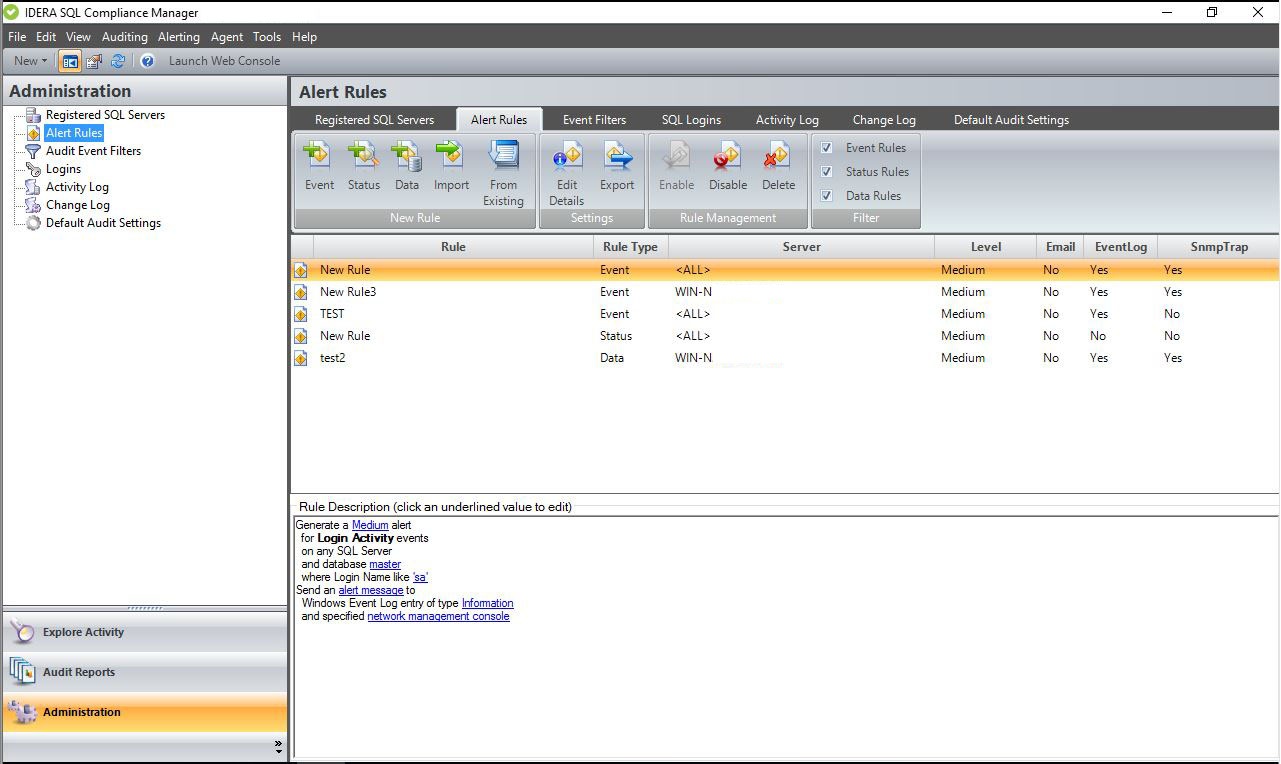
Task: Toggle the Data Rules filter checkbox
Action: pyautogui.click(x=827, y=196)
